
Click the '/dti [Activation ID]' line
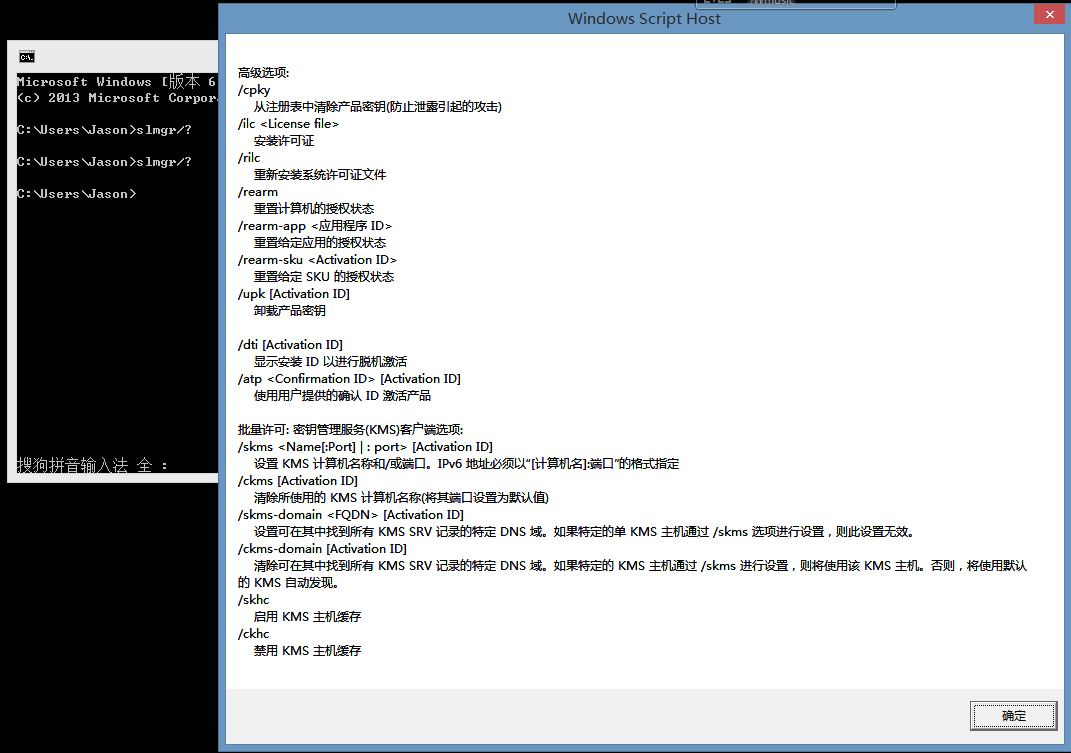pos(290,344)
